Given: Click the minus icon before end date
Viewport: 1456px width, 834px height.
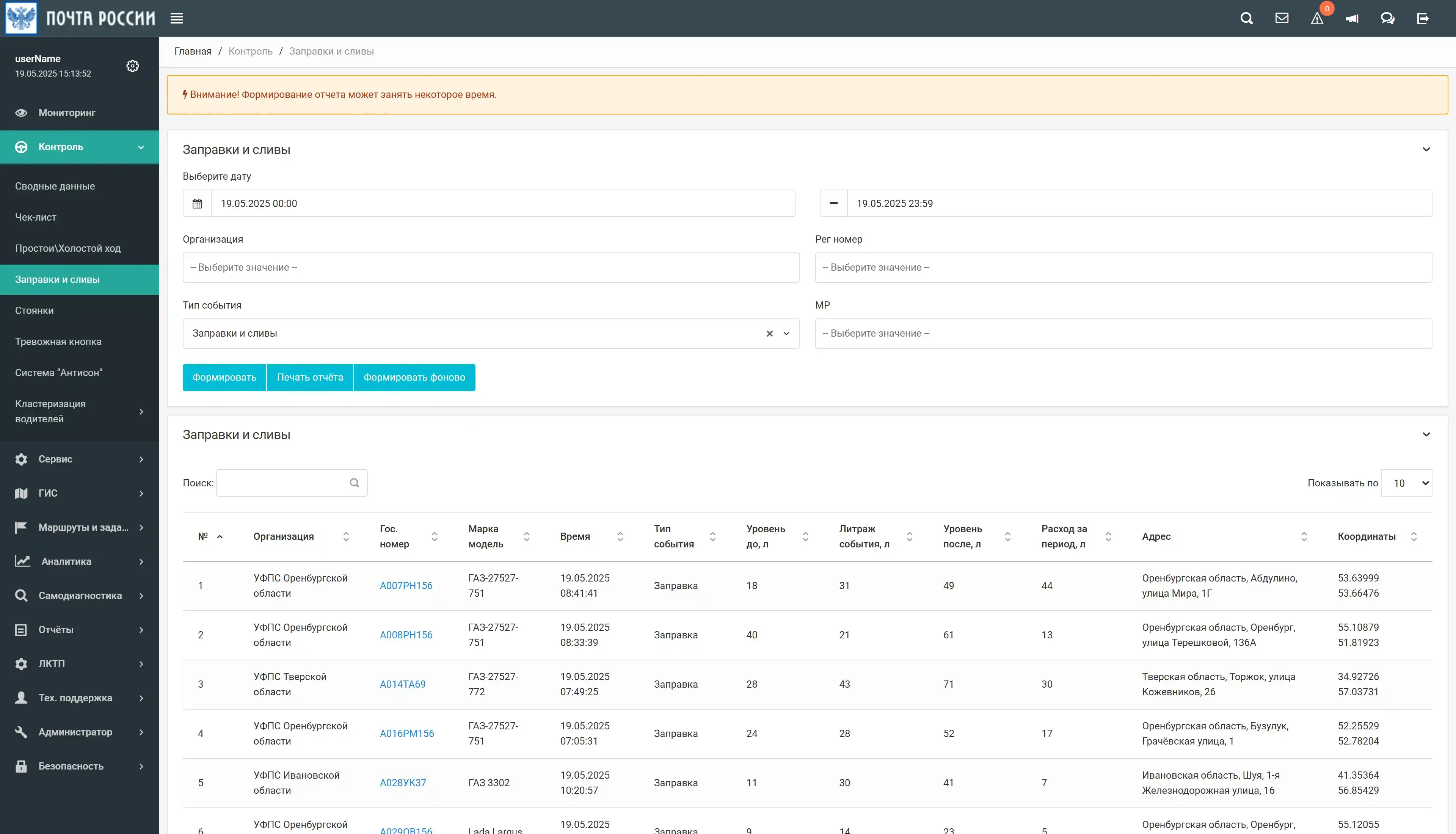Looking at the screenshot, I should (833, 203).
